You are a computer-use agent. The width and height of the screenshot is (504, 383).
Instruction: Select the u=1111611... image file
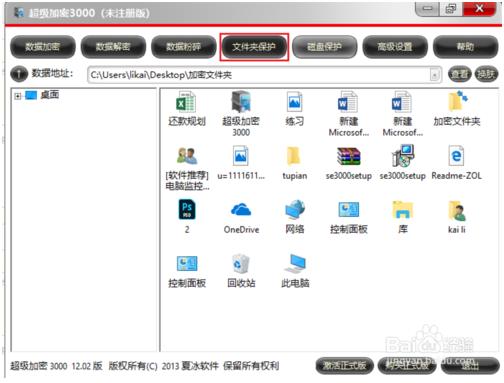coord(241,156)
